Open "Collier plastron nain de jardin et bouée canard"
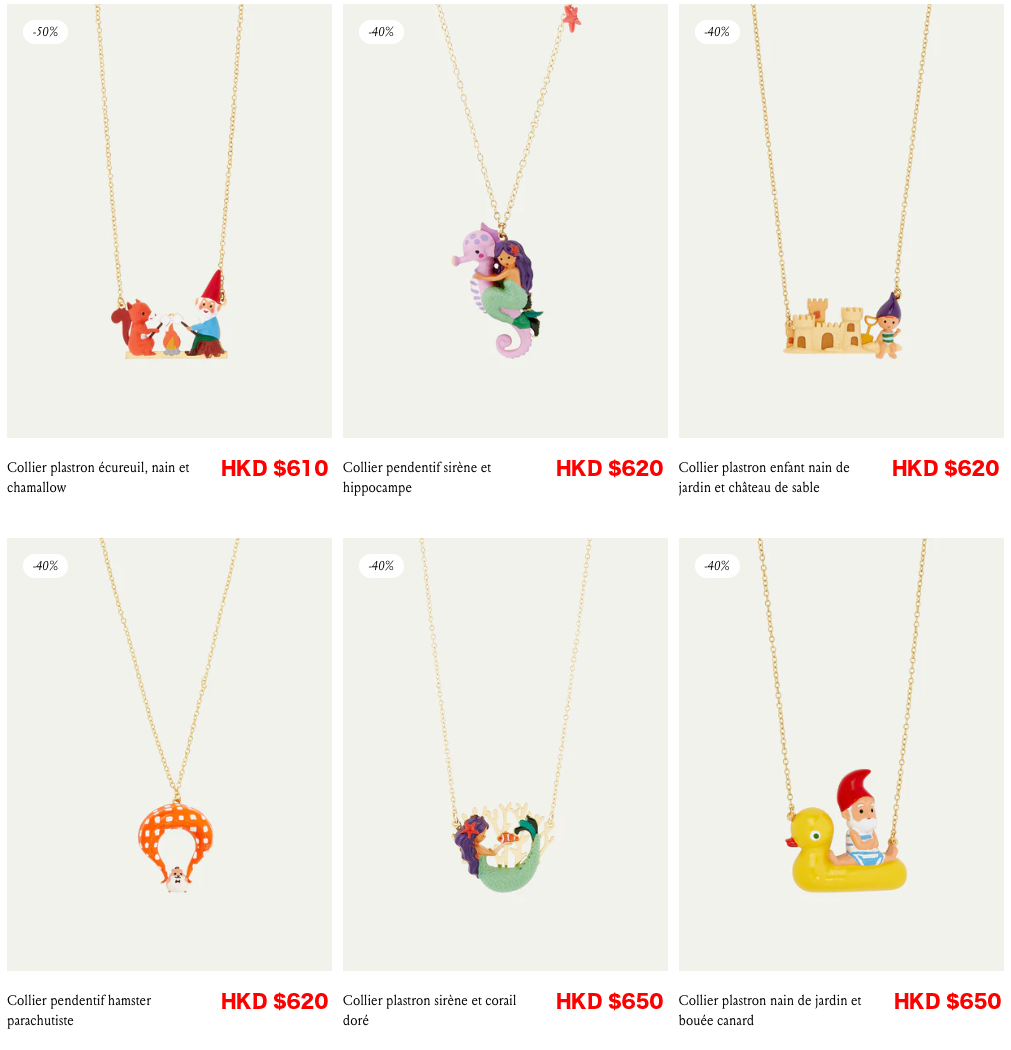Screen dimensions: 1011x1050 [x=770, y=1010]
